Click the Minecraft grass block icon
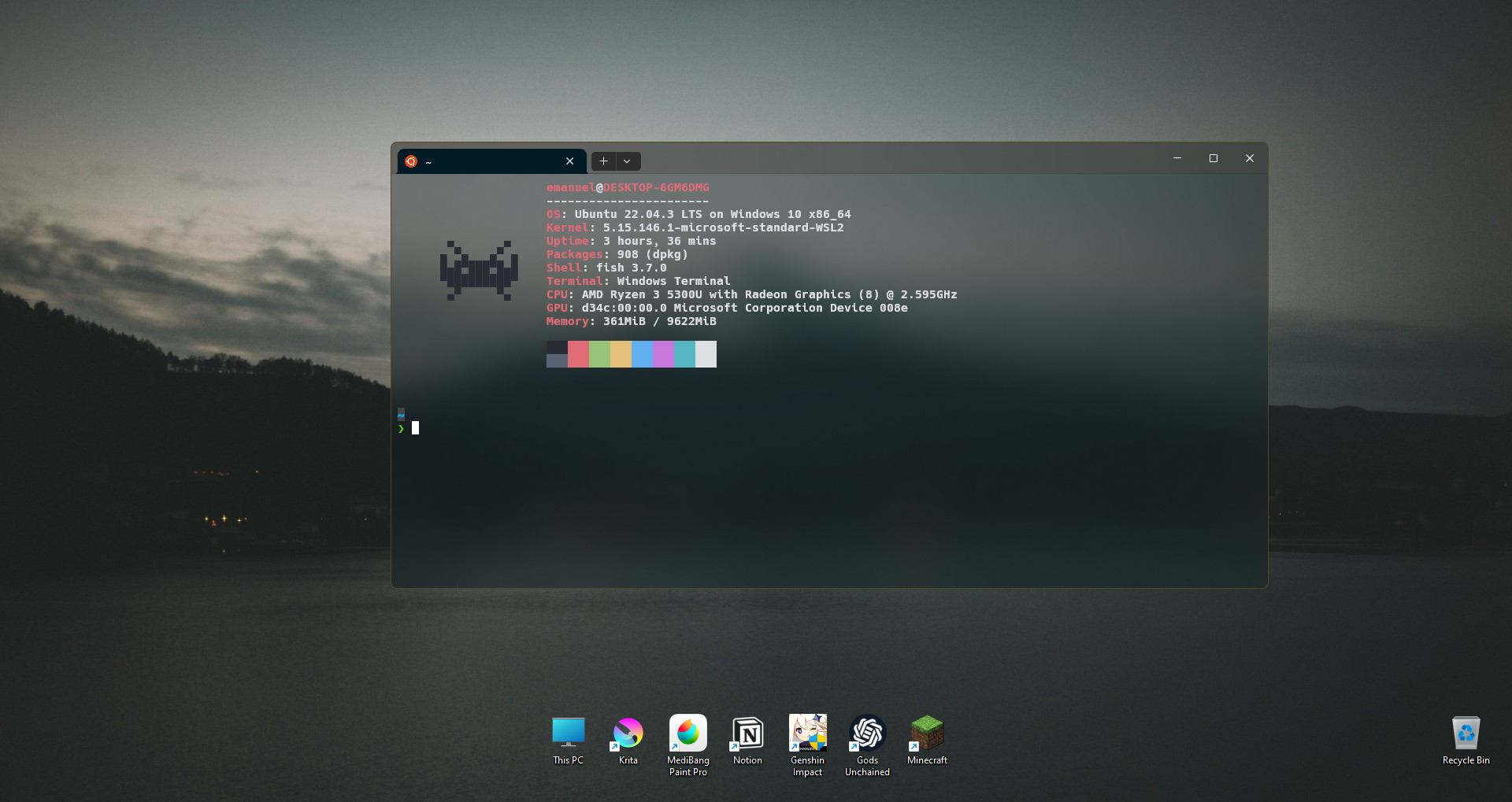Image resolution: width=1512 pixels, height=802 pixels. coord(927,734)
